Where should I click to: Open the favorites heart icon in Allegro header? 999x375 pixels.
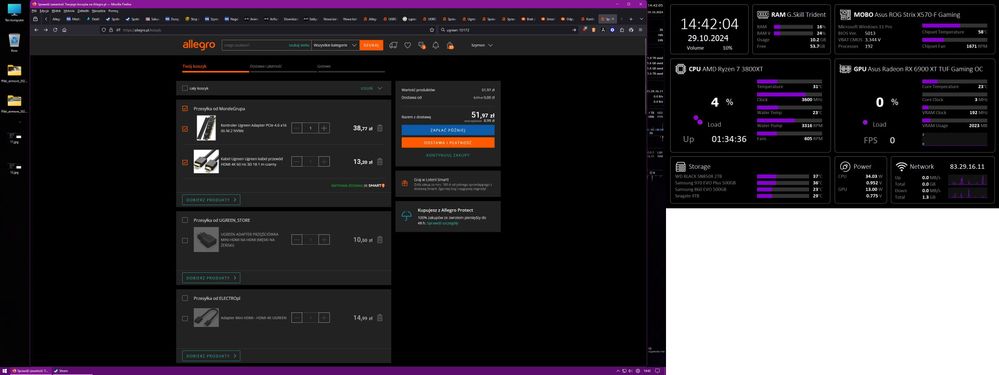coord(407,45)
